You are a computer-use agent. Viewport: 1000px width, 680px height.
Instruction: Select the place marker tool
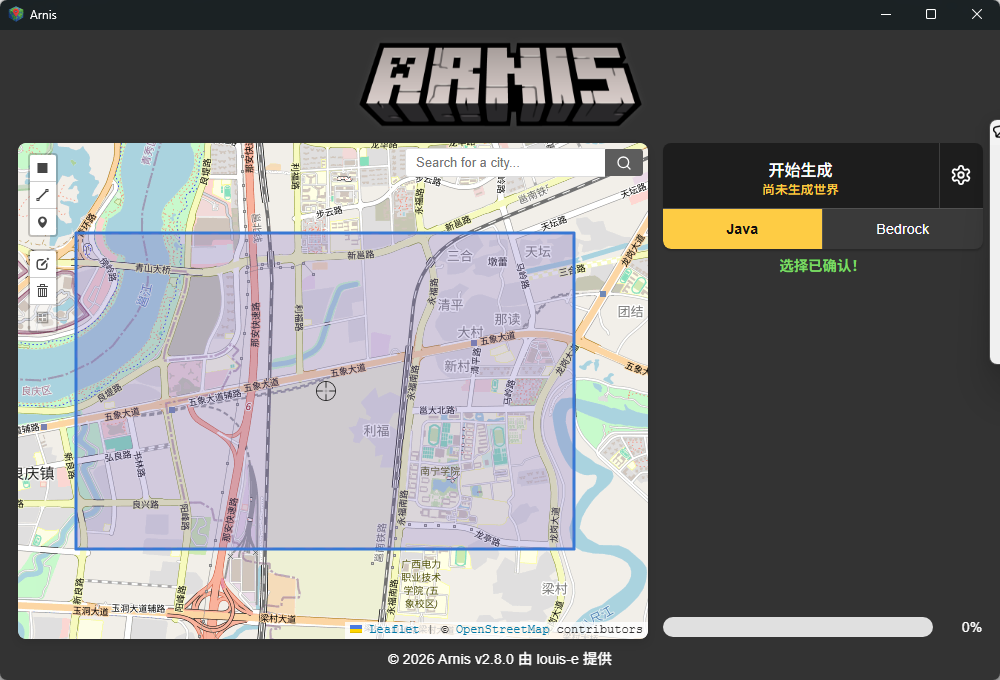(x=43, y=222)
